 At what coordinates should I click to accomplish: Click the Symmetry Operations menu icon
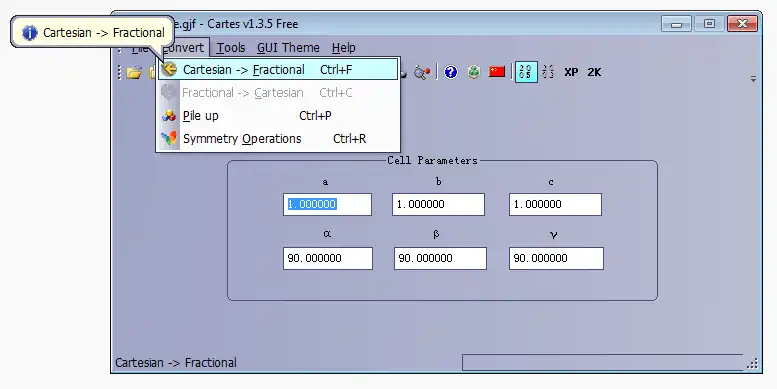169,138
